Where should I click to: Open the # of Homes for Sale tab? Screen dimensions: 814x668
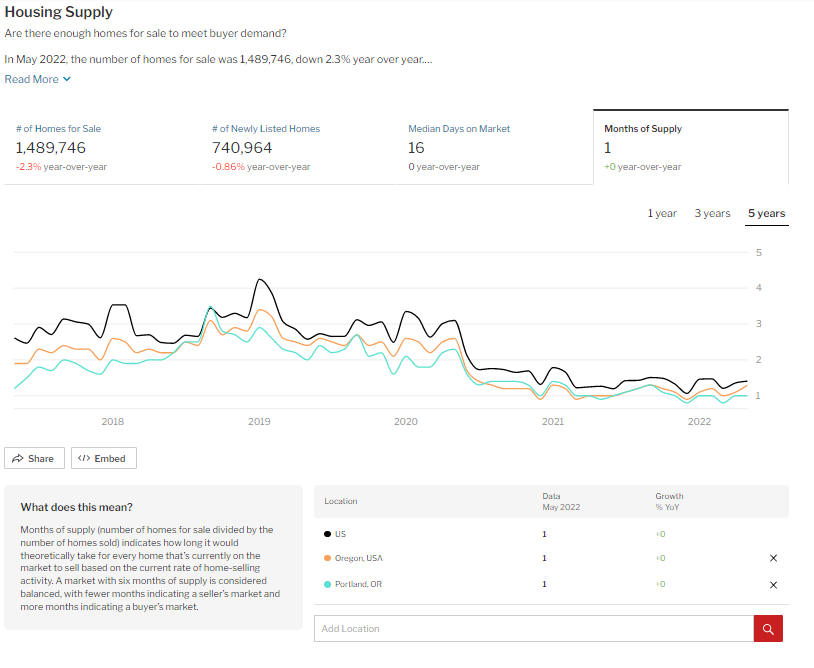(100, 147)
